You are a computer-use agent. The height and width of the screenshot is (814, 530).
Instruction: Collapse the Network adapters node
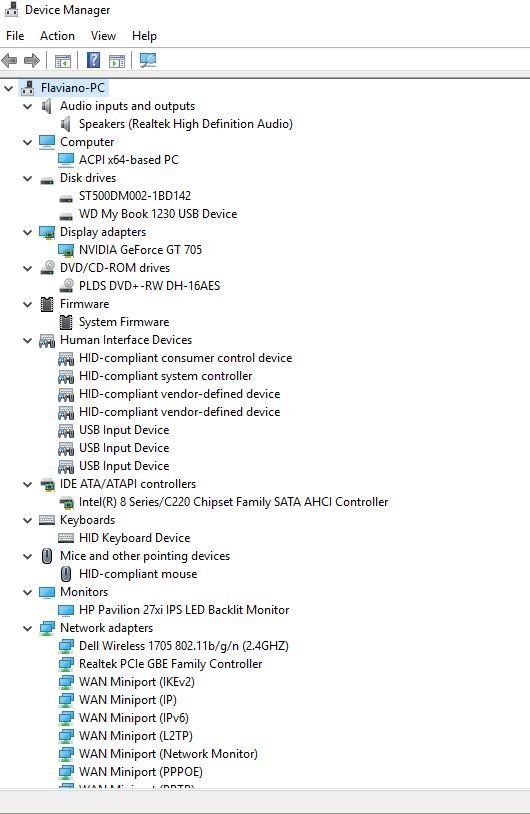point(28,629)
